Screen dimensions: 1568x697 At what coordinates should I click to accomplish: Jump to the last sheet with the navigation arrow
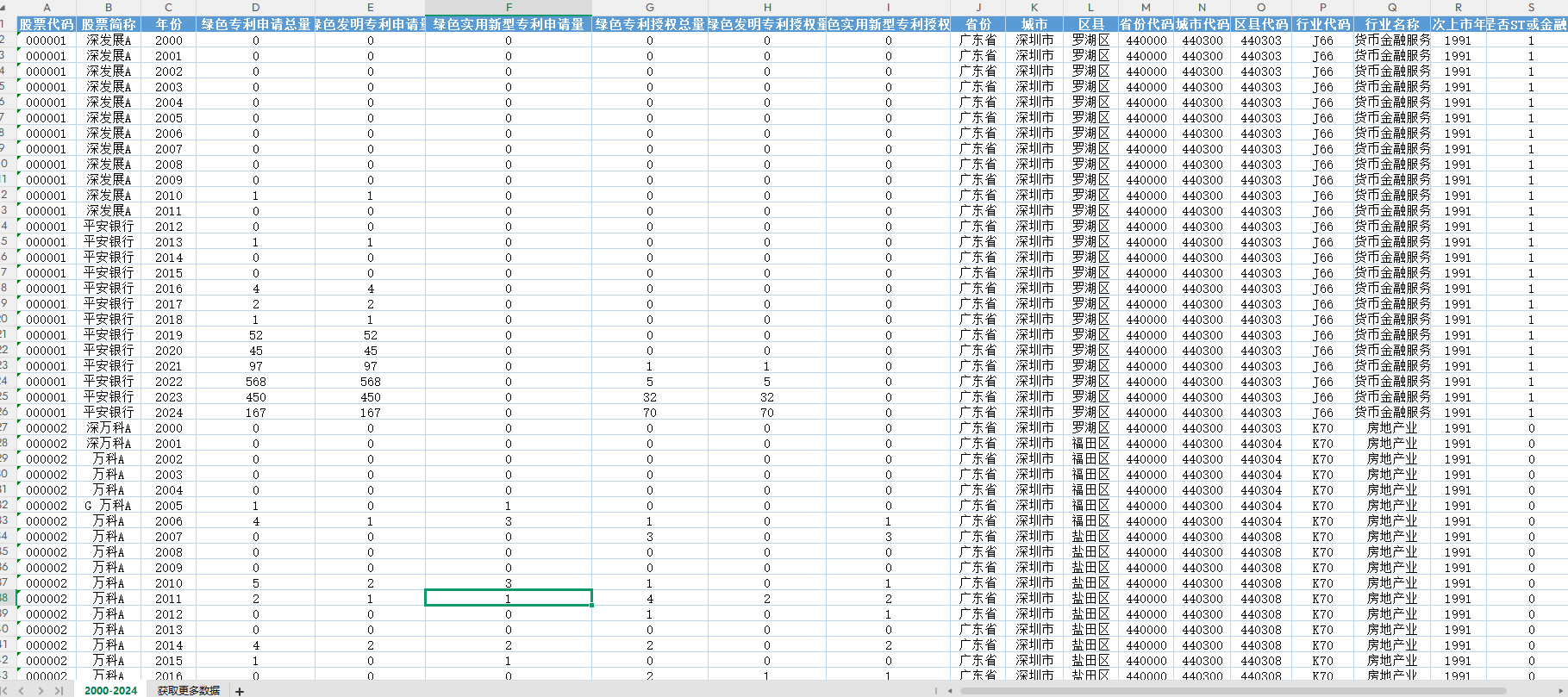point(59,691)
